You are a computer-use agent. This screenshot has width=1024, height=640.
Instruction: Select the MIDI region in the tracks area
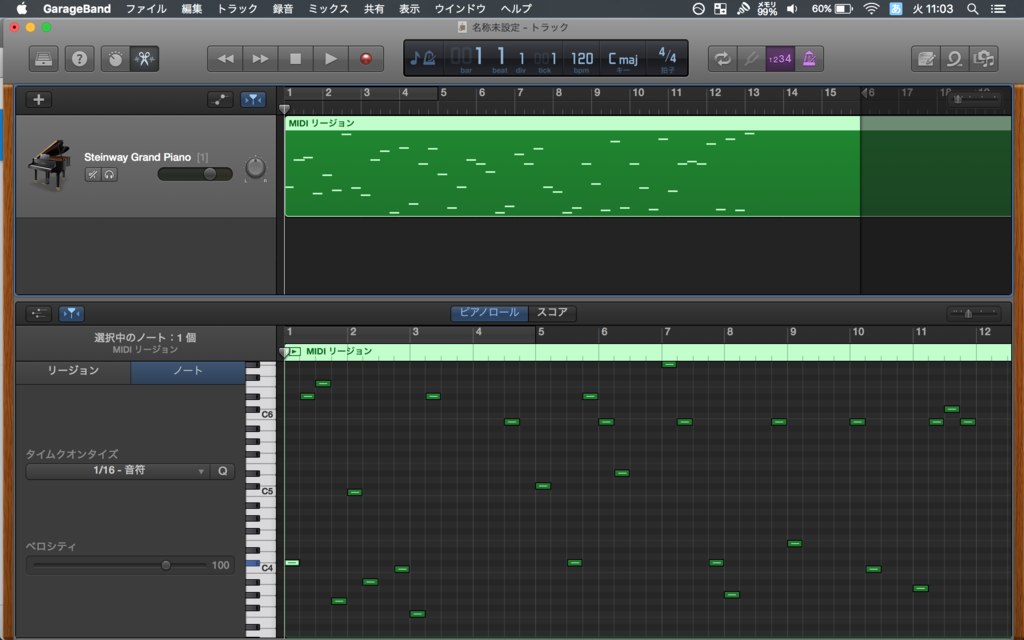coord(572,167)
